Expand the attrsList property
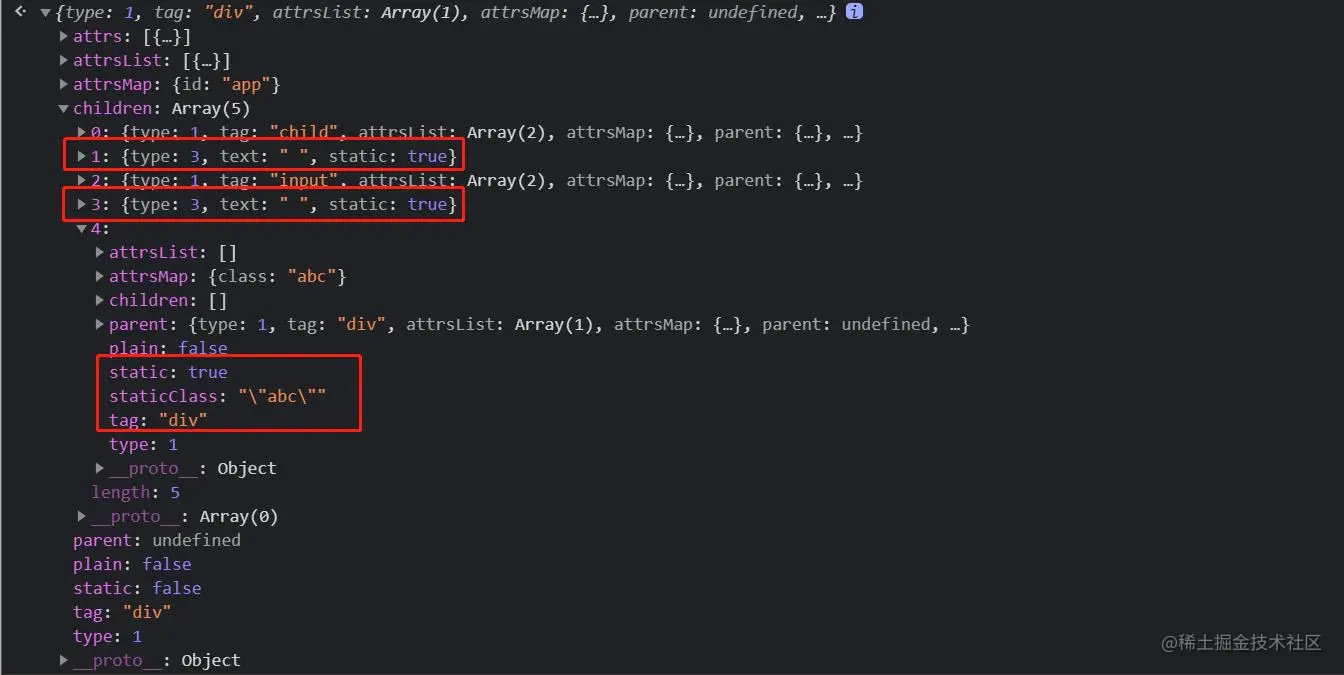The width and height of the screenshot is (1344, 675). click(x=63, y=60)
